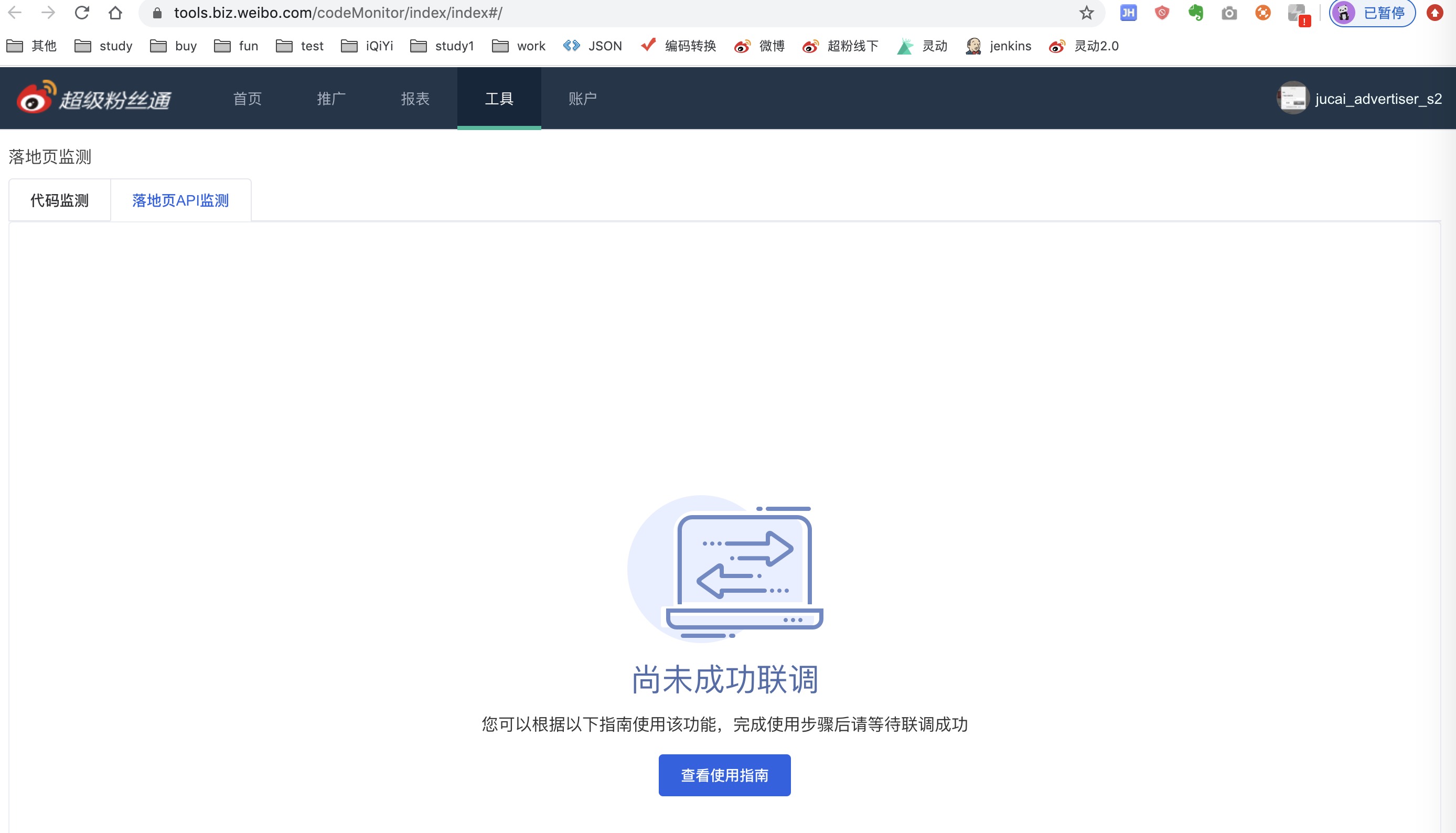Open the 其他 bookmarks folder
The height and width of the screenshot is (833, 1456).
click(31, 46)
